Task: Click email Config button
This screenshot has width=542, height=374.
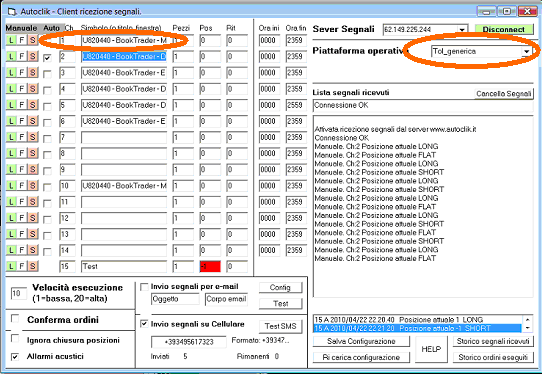Action: coord(280,287)
